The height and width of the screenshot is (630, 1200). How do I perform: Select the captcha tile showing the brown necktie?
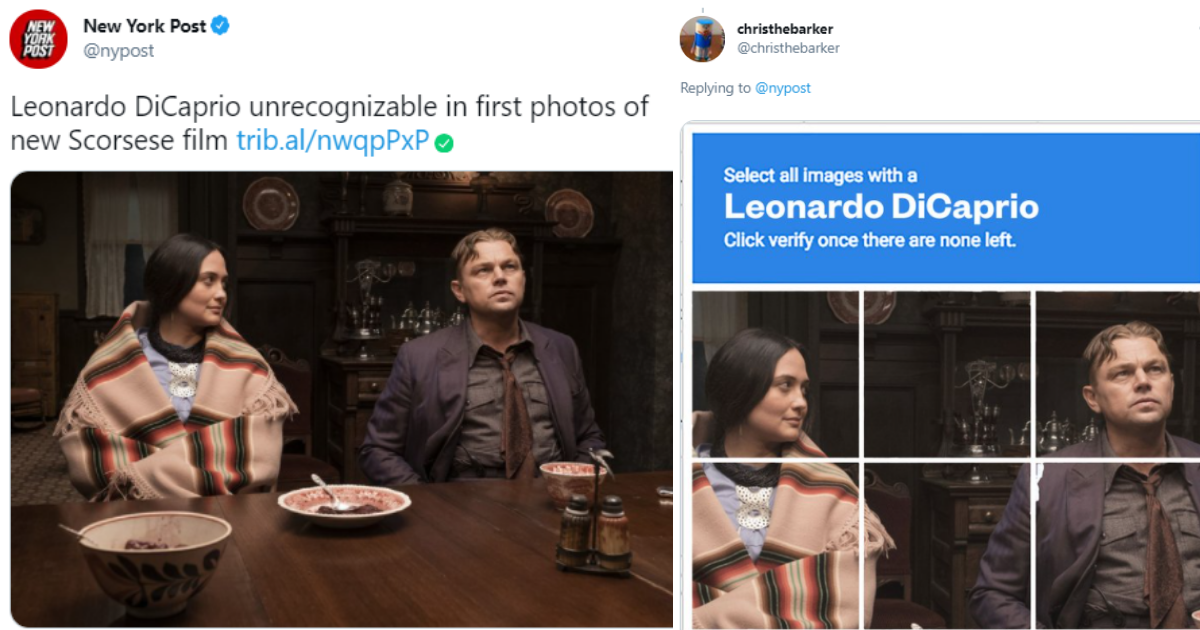(1117, 545)
